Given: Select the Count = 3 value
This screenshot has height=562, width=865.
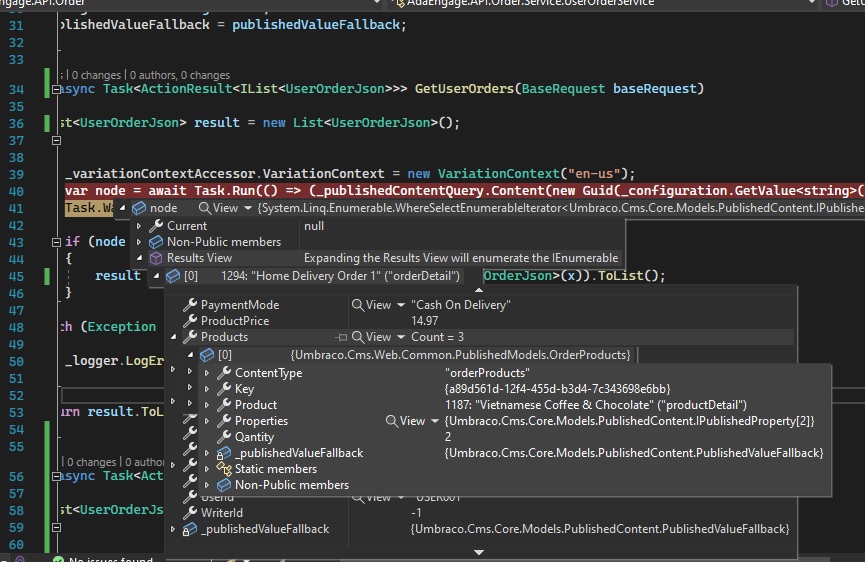Looking at the screenshot, I should (437, 337).
